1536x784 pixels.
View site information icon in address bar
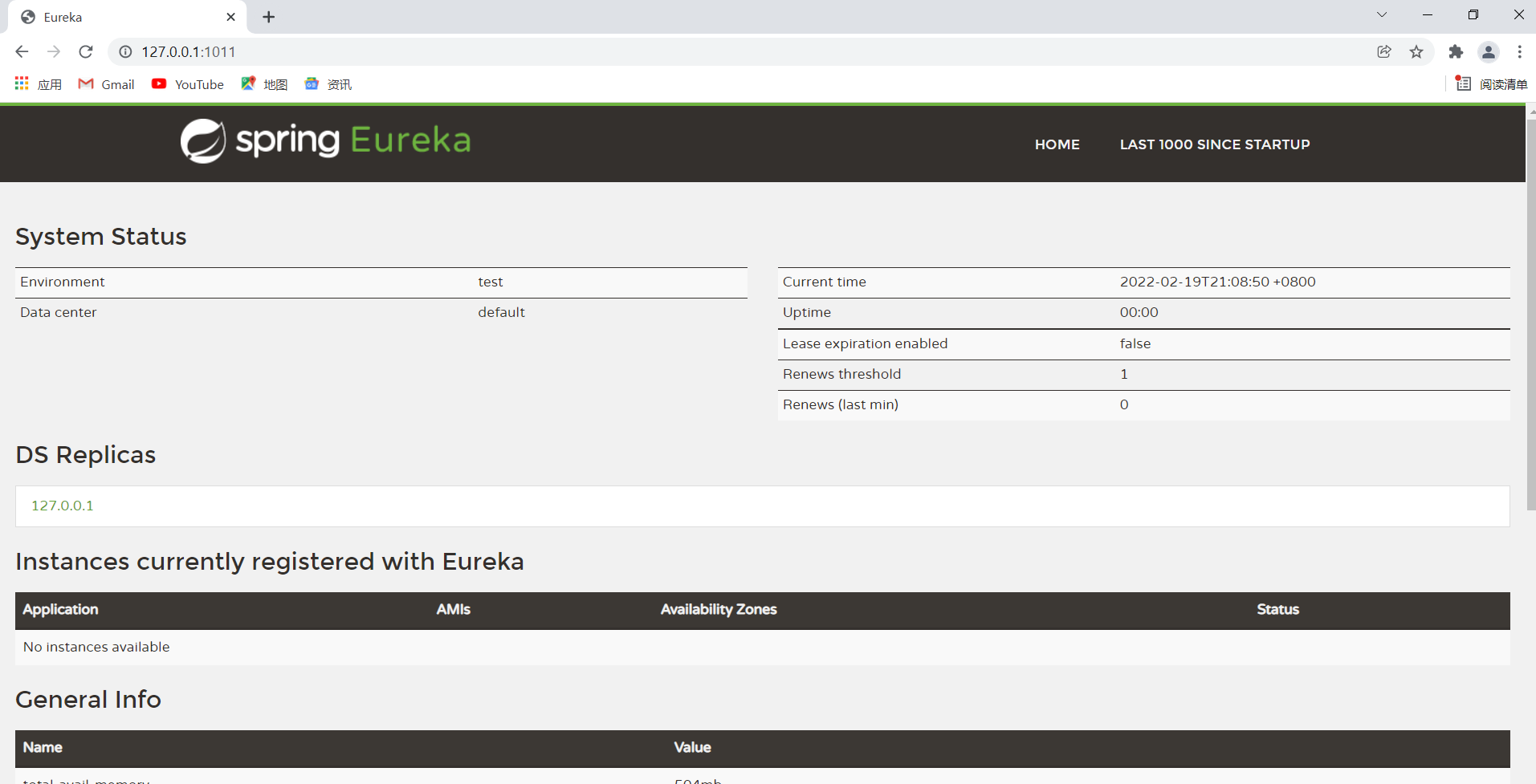(x=125, y=51)
